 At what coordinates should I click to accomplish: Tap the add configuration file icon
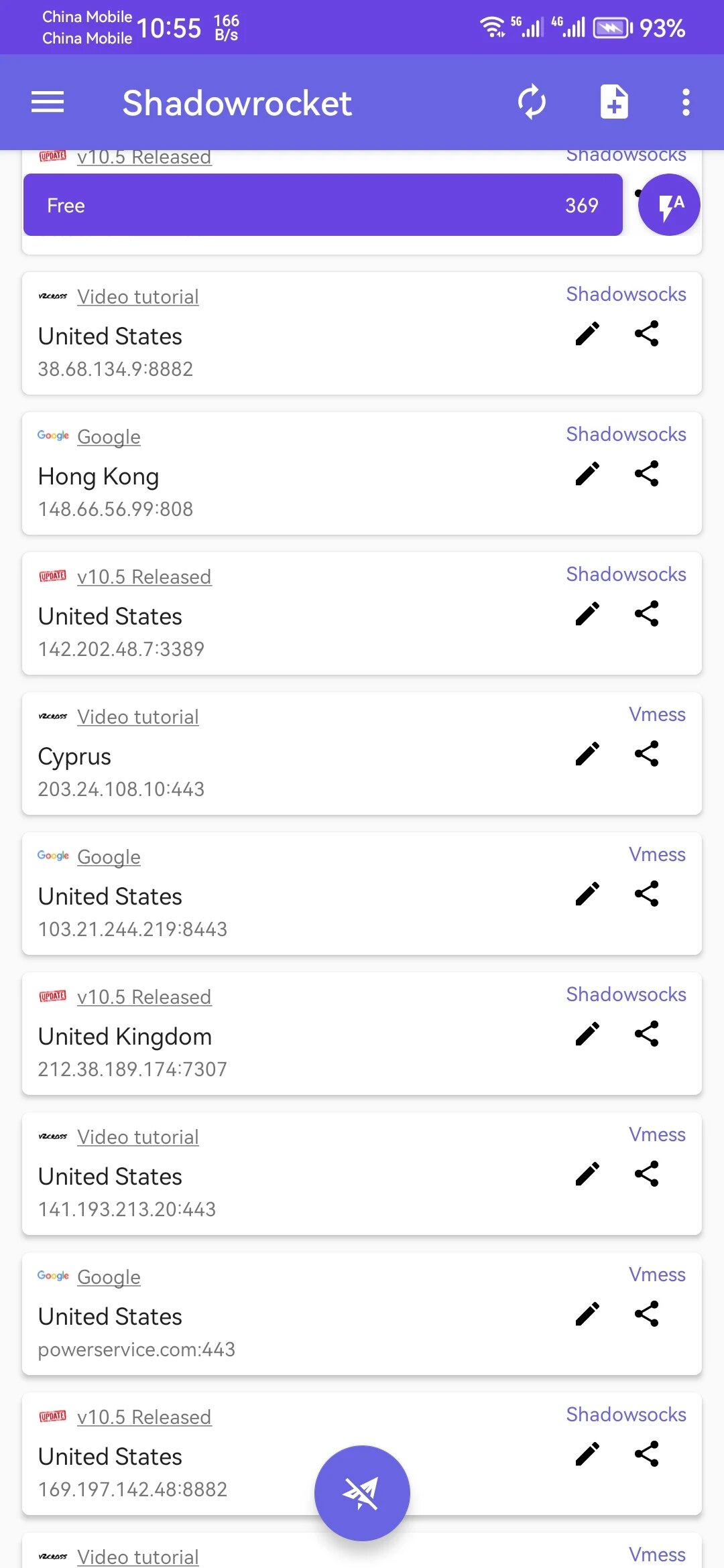(613, 103)
